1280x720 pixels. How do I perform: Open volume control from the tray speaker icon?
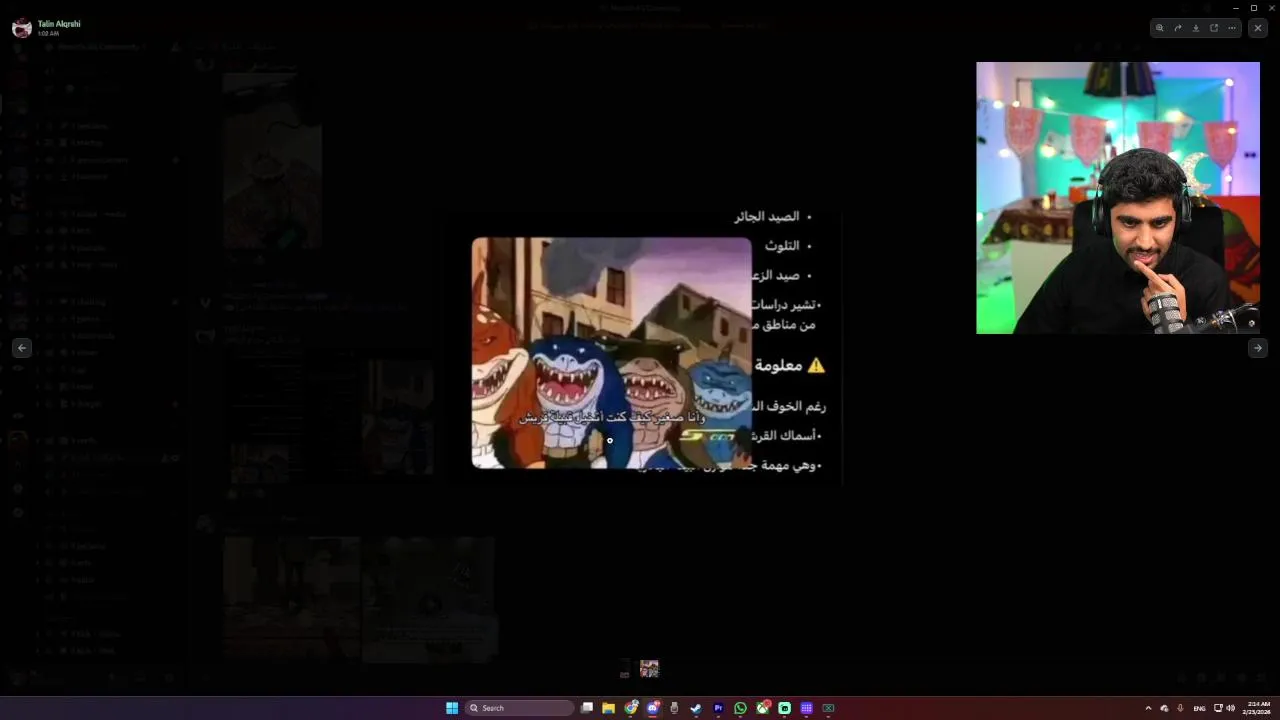1230,708
